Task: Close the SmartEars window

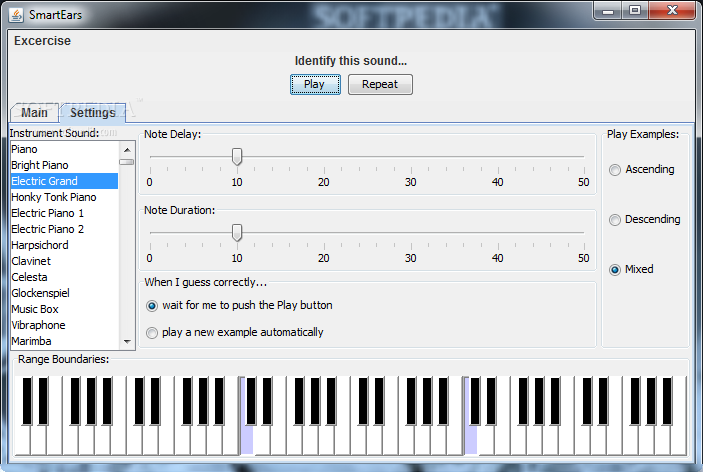Action: pyautogui.click(x=672, y=11)
